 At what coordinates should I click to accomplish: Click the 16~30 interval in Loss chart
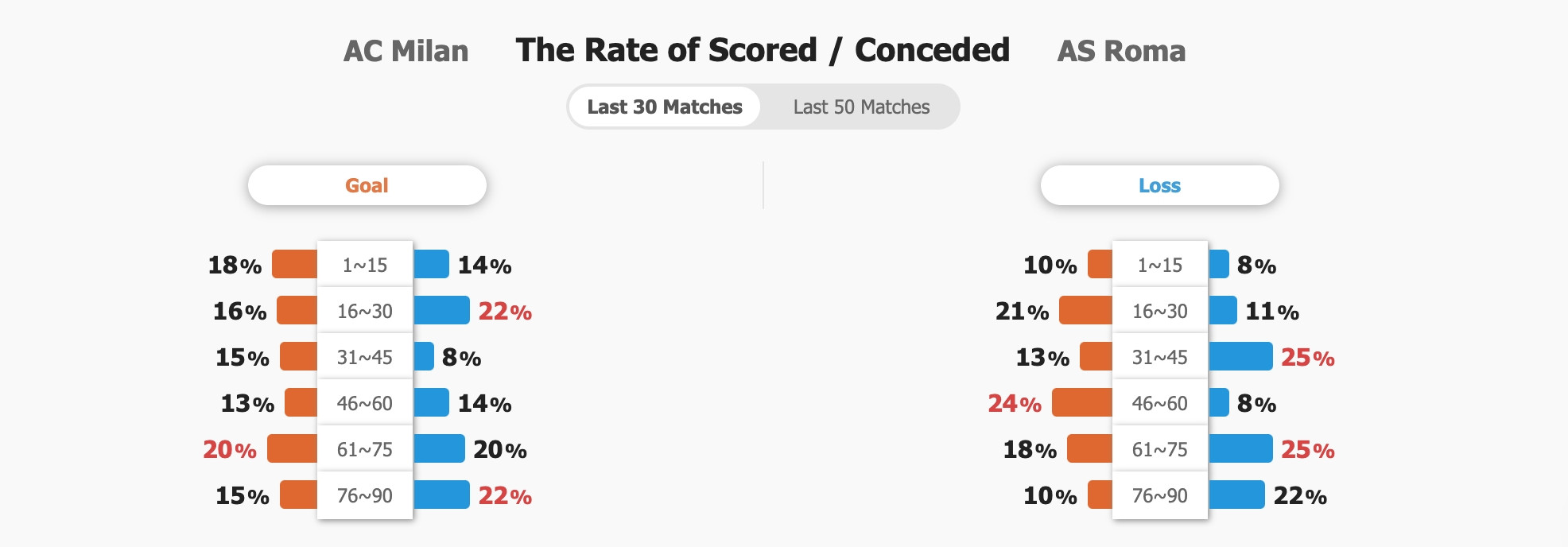[1160, 310]
